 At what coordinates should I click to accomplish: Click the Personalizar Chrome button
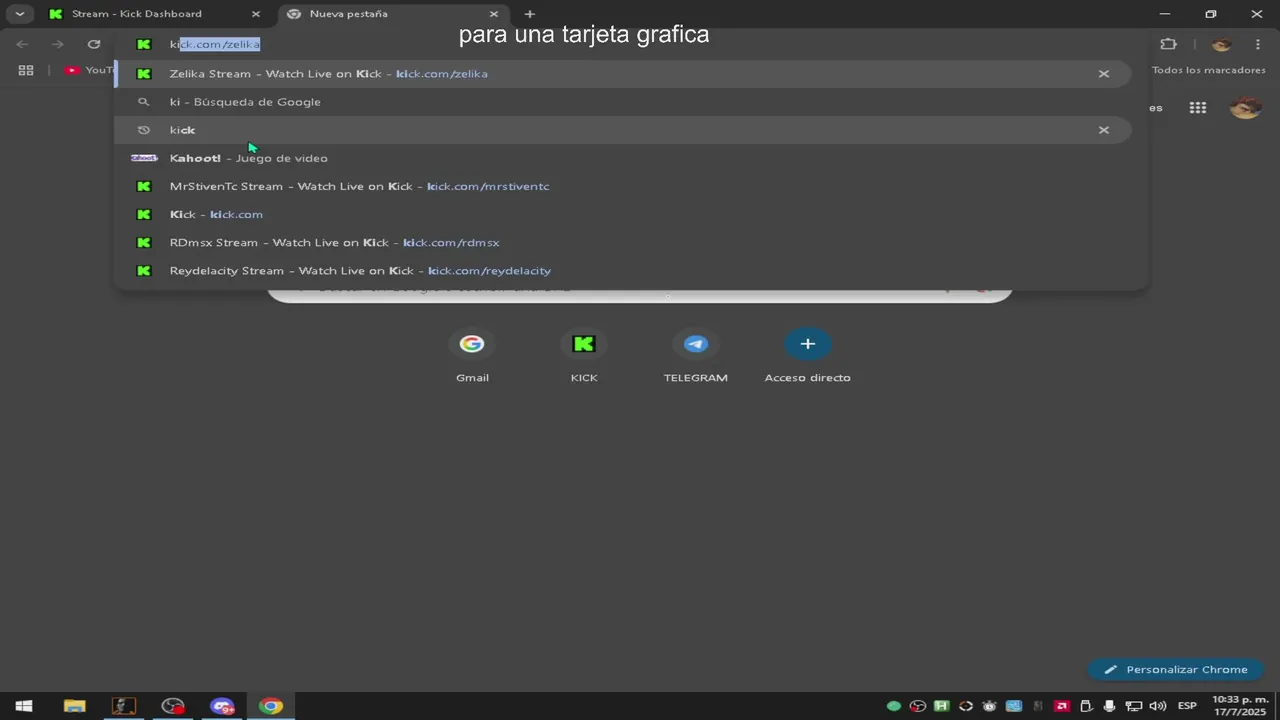click(1176, 670)
